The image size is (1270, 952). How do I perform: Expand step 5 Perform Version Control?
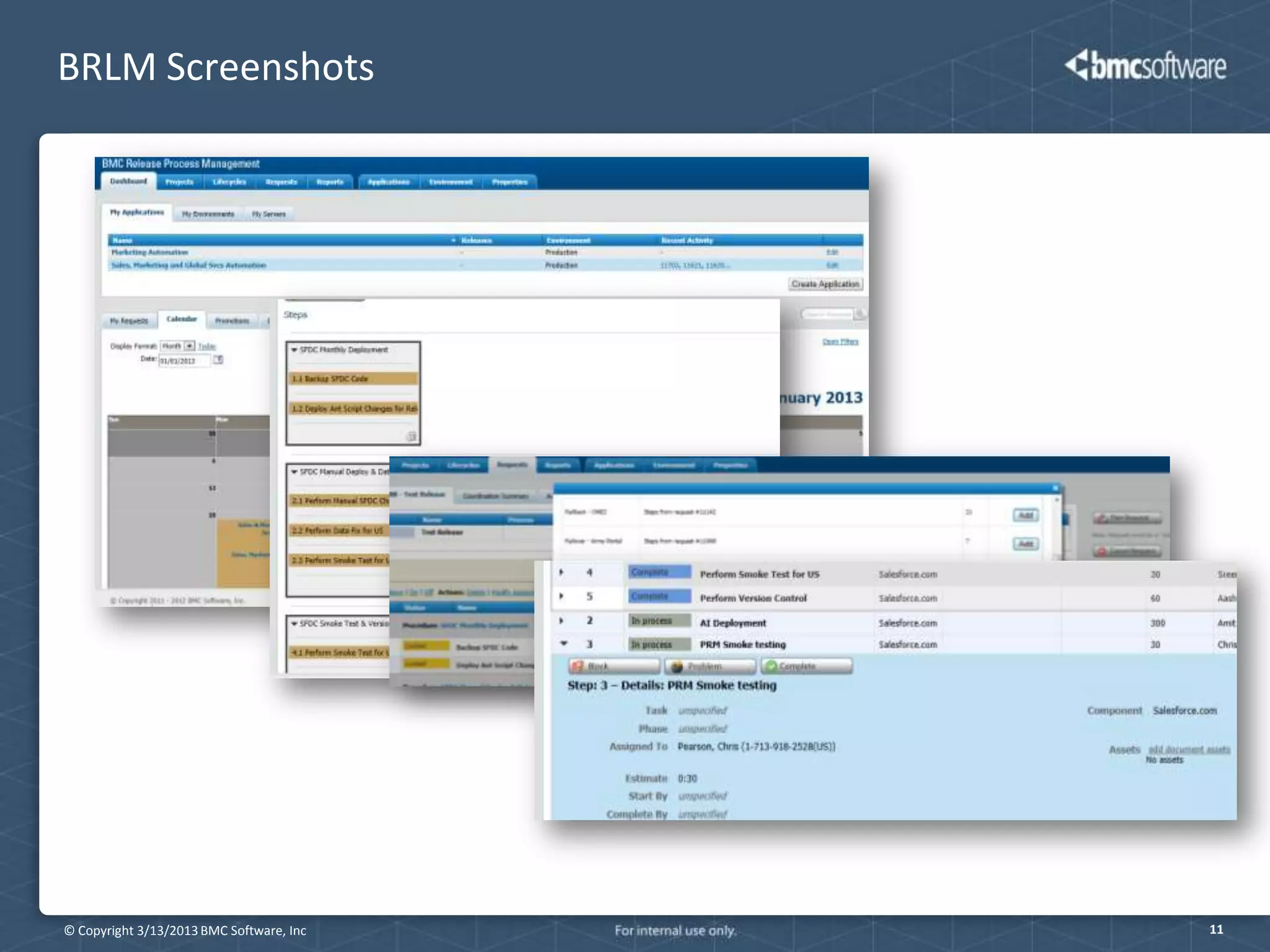[x=561, y=596]
